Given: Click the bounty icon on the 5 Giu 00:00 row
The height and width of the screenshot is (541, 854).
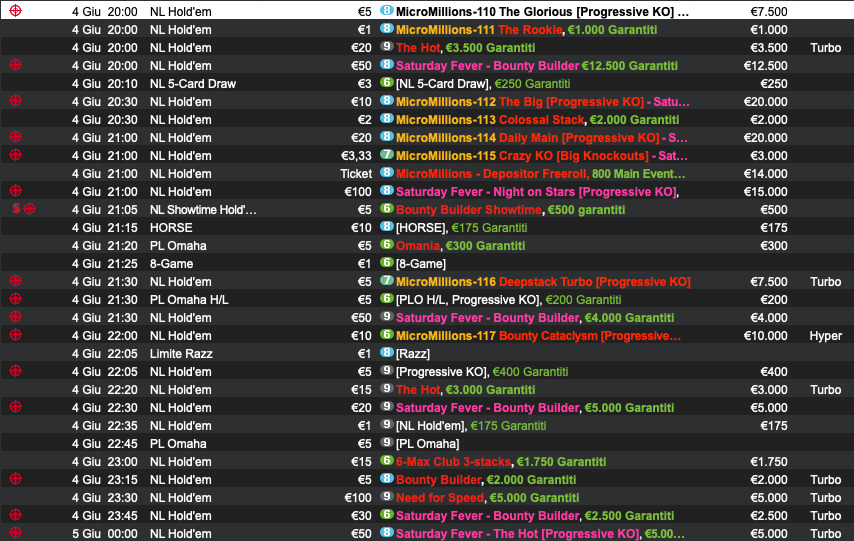Looking at the screenshot, I should (x=15, y=532).
